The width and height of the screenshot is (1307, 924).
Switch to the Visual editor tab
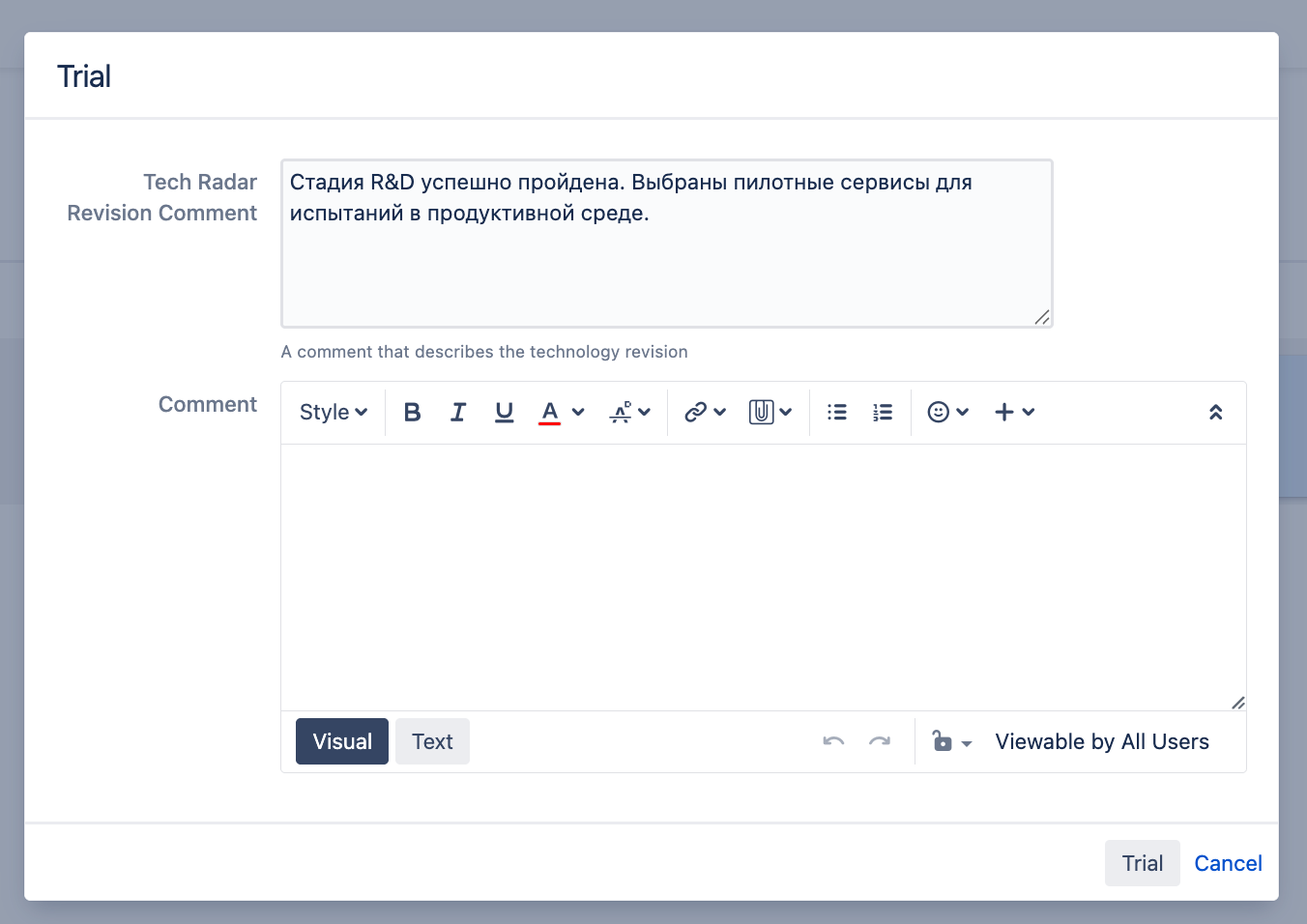click(x=342, y=741)
